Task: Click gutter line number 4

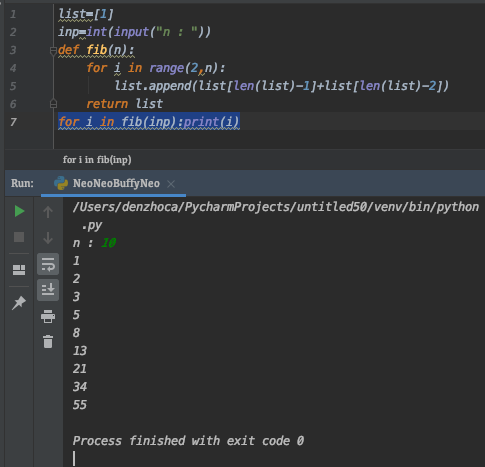Action: point(13,68)
